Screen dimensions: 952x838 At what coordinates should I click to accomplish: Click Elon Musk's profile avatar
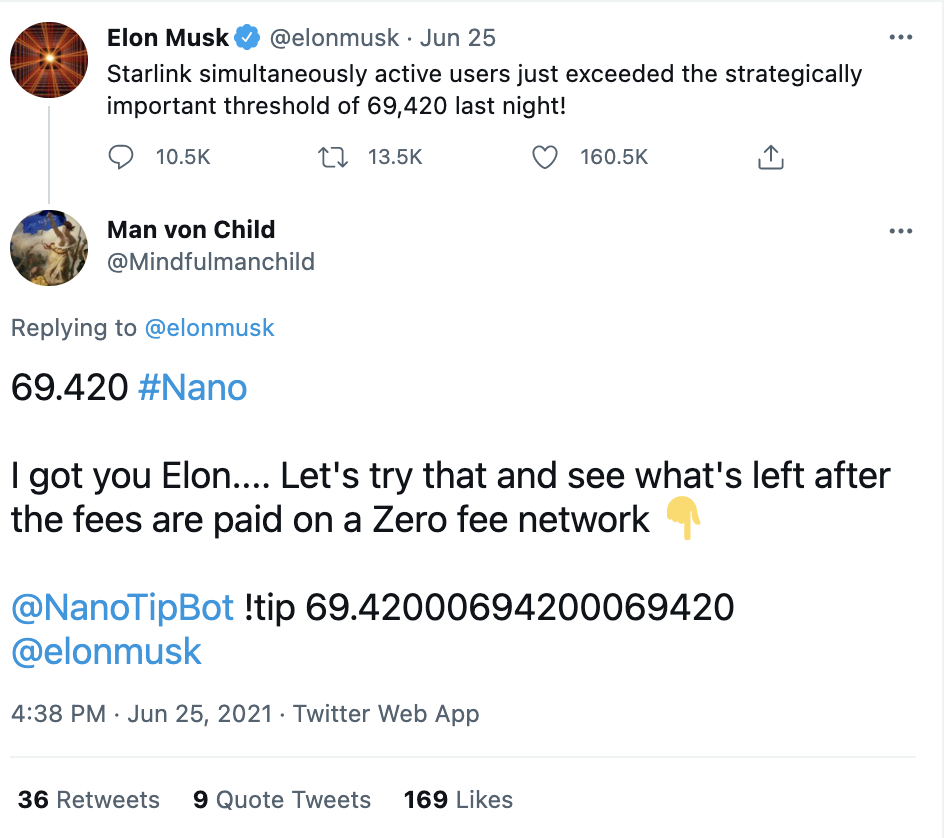(x=48, y=60)
